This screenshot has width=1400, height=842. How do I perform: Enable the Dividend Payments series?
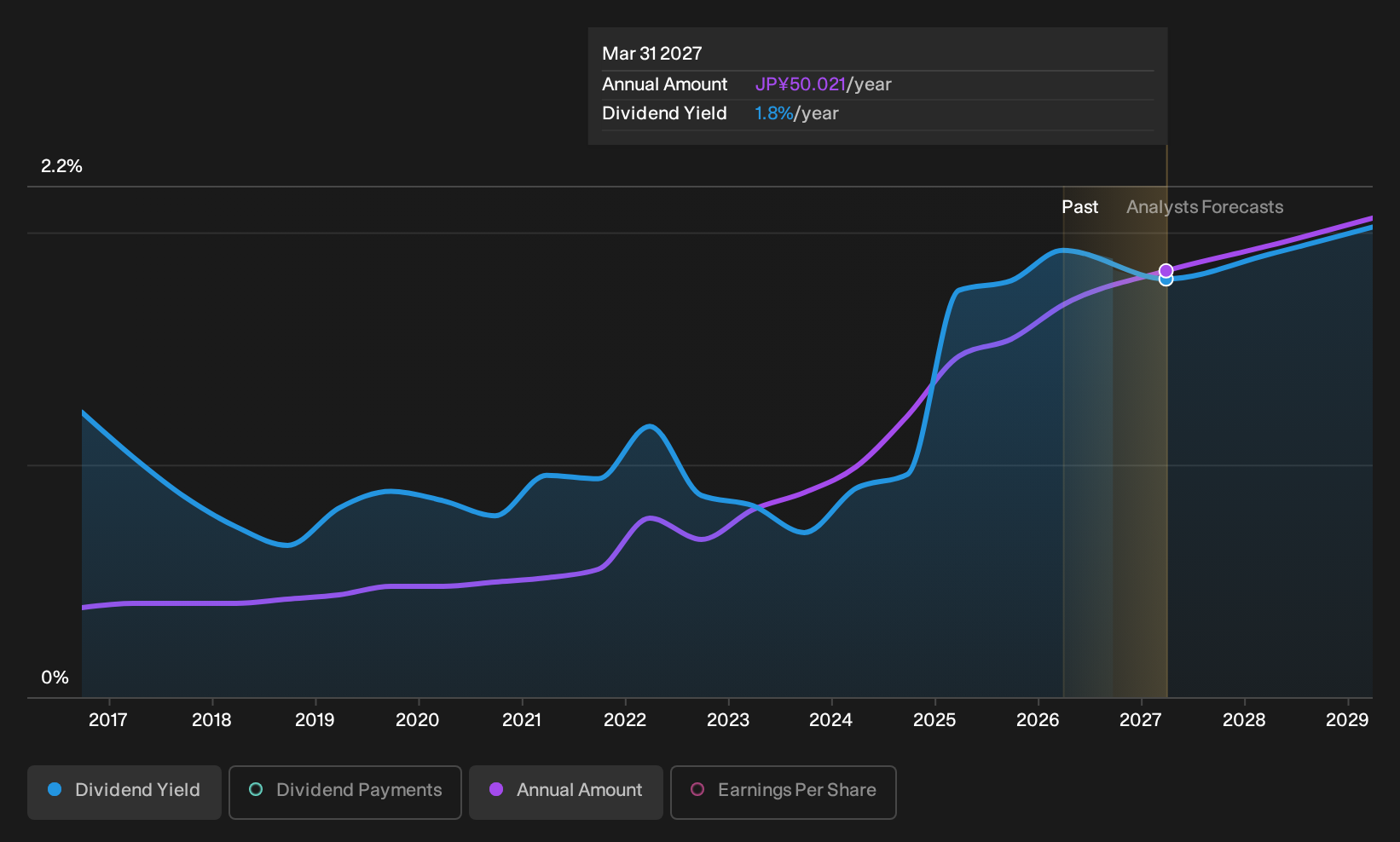click(345, 793)
